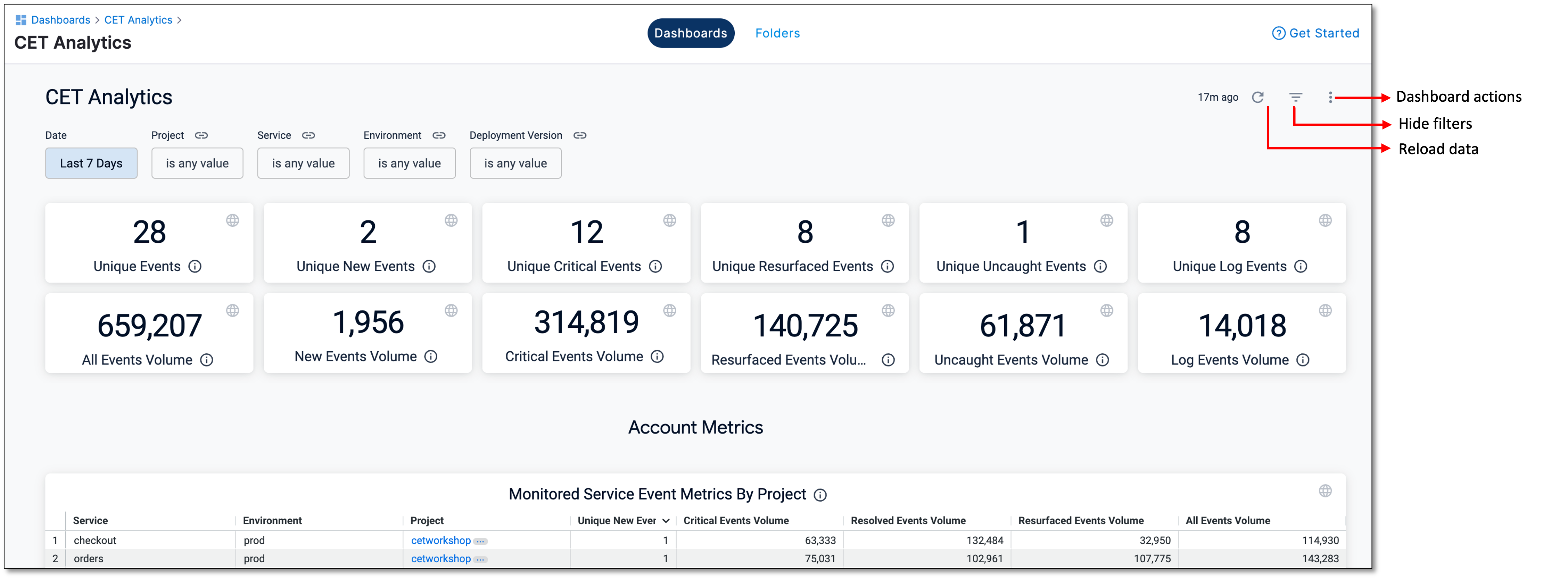Image resolution: width=1568 pixels, height=579 pixels.
Task: Open the filters toggle icon
Action: pyautogui.click(x=1295, y=97)
